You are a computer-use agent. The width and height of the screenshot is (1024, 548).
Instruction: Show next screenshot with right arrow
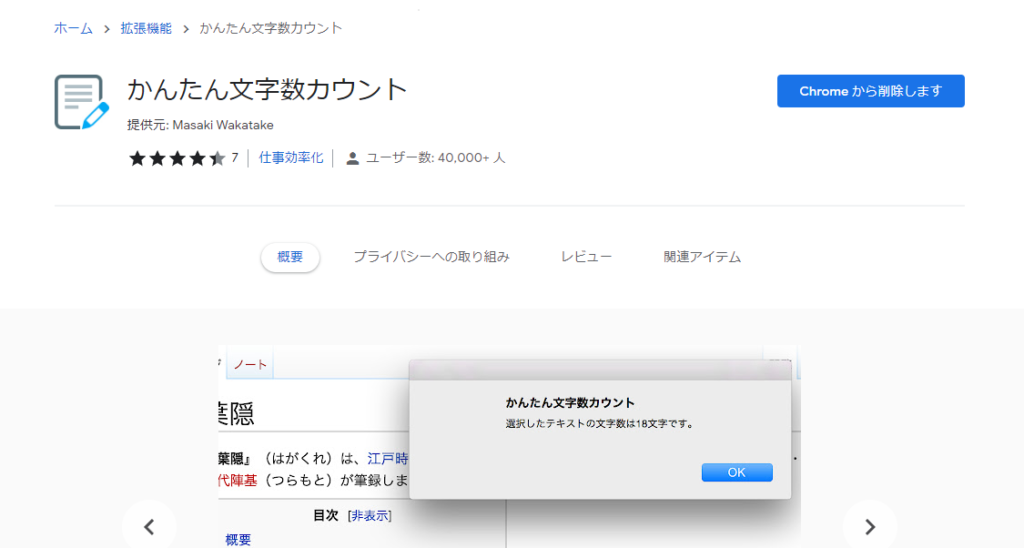coord(869,526)
